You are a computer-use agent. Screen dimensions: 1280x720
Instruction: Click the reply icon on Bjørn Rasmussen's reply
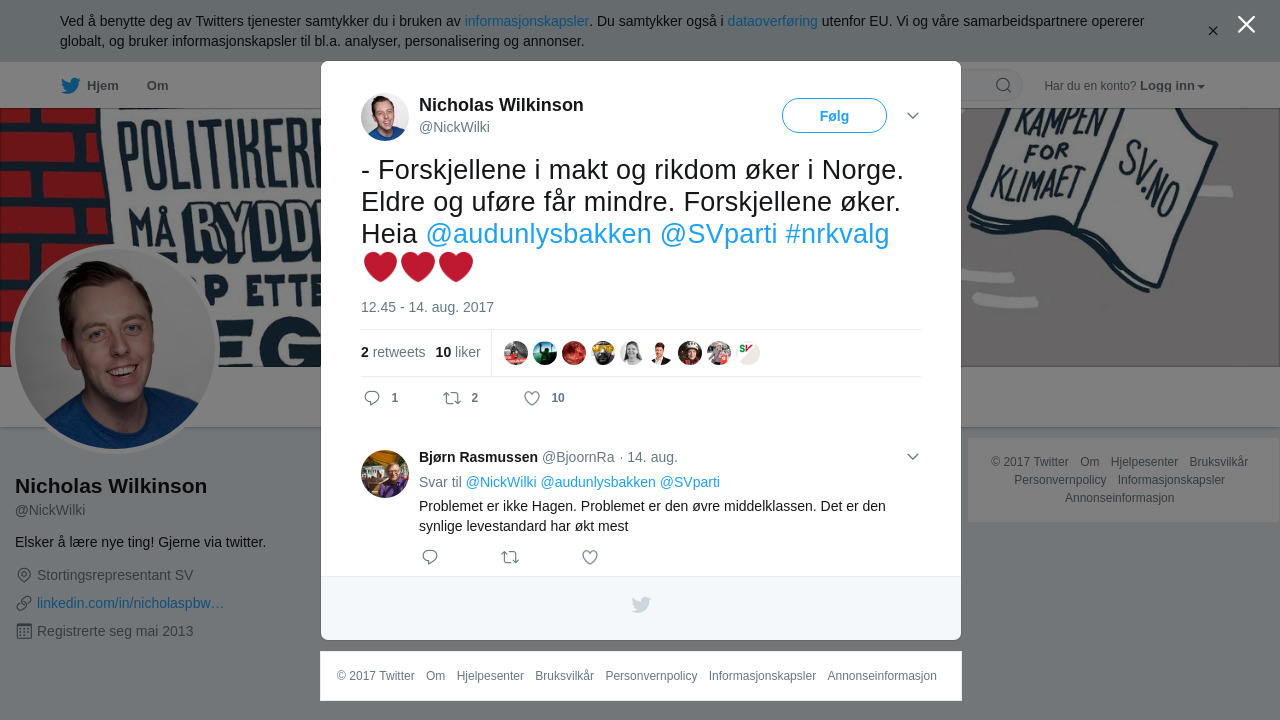430,557
